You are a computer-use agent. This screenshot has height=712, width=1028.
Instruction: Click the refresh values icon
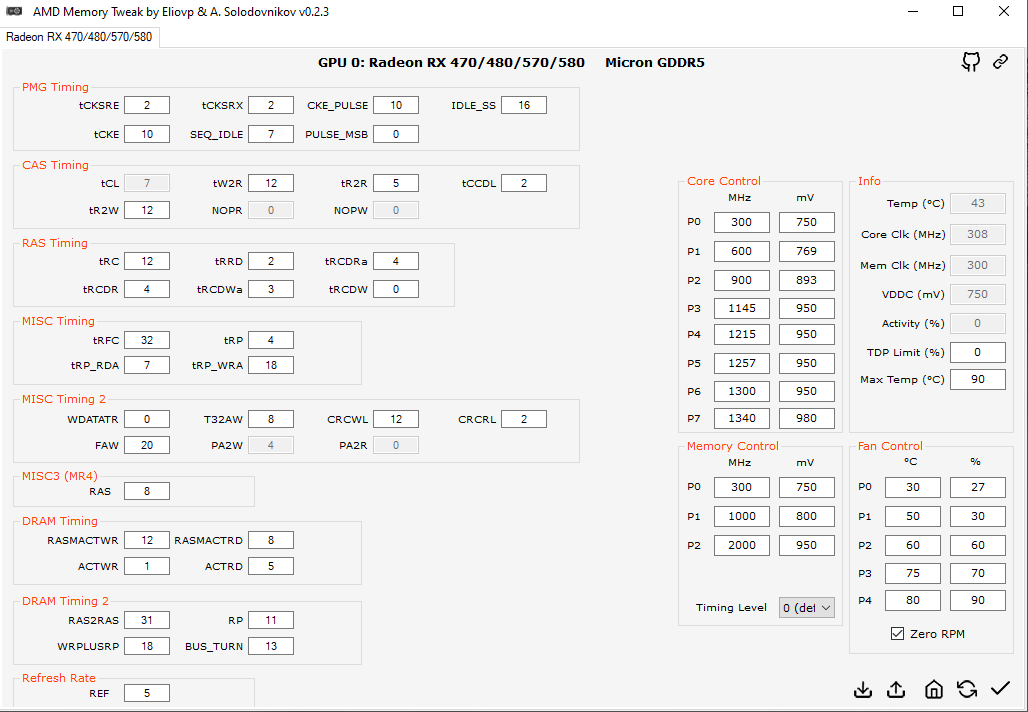point(967,689)
